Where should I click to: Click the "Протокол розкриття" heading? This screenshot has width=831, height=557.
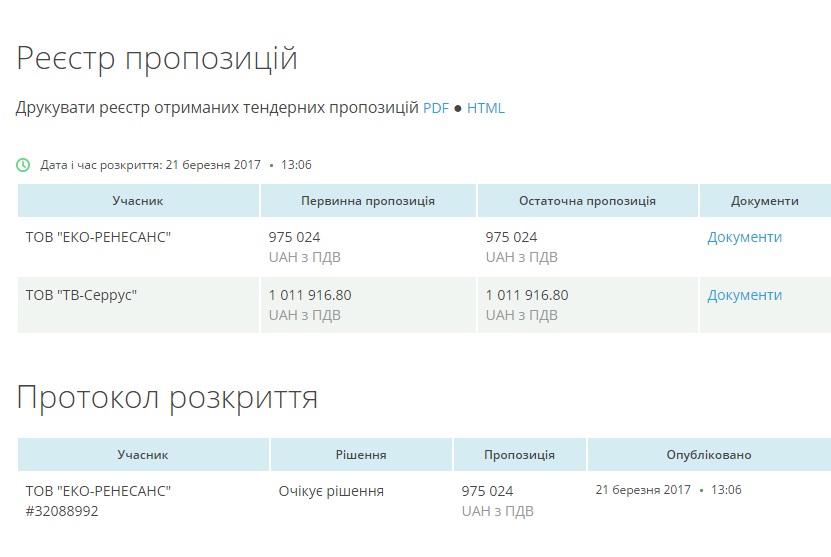(x=167, y=398)
